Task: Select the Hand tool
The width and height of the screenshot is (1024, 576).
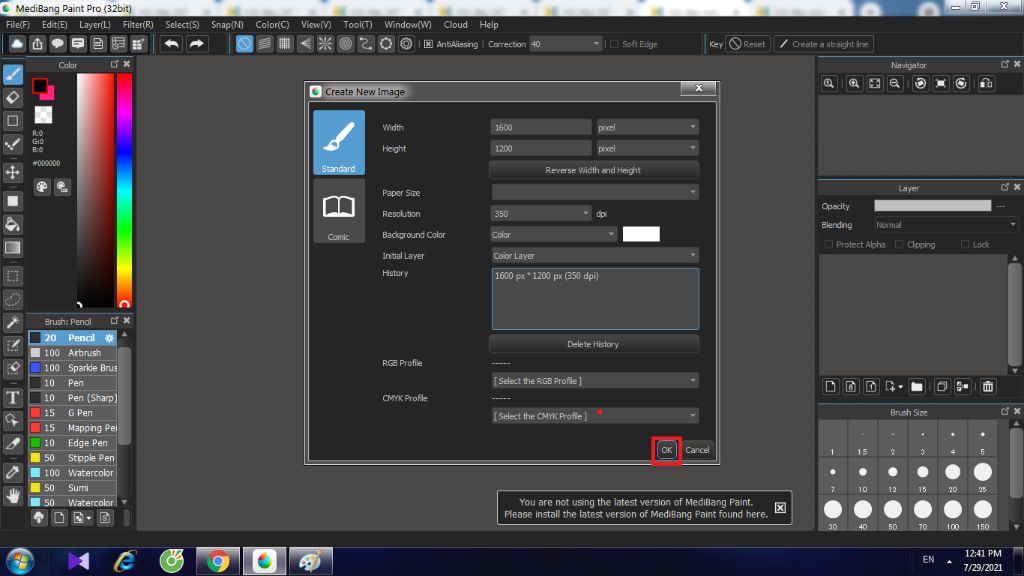Action: point(12,496)
